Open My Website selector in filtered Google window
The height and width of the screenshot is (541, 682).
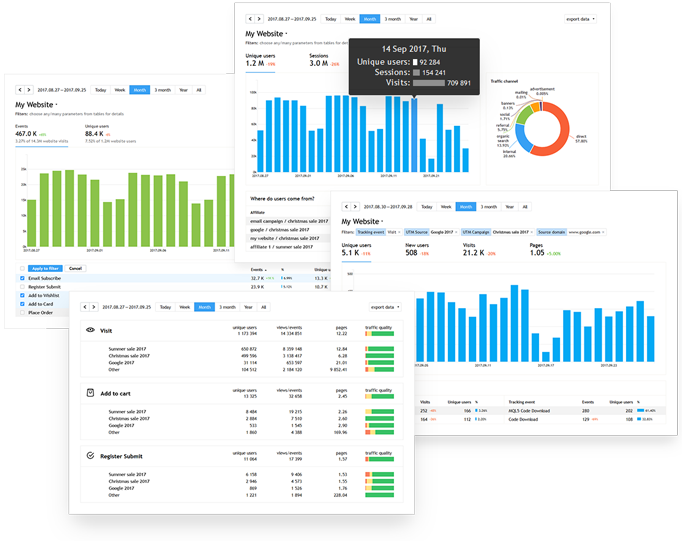362,221
